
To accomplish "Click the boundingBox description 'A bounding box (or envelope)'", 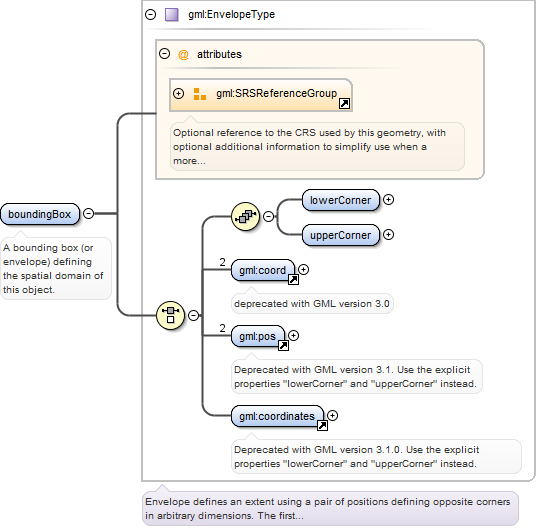I will 56,268.
